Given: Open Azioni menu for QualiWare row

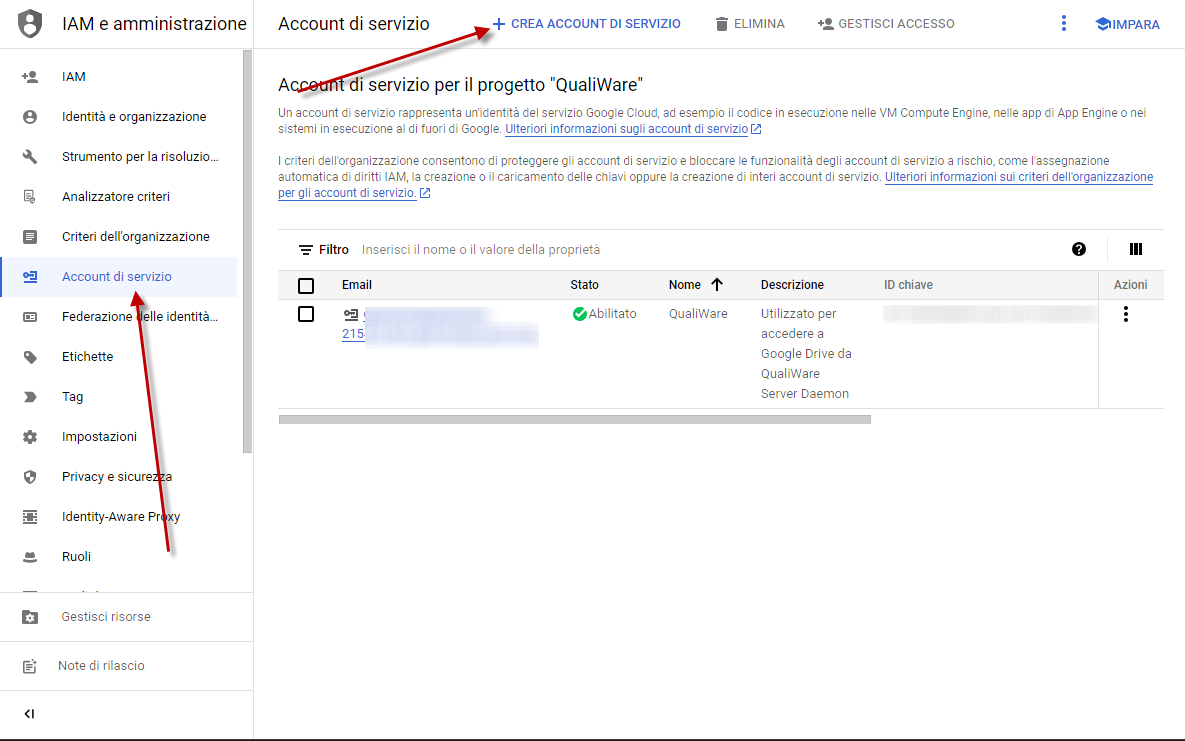Looking at the screenshot, I should point(1126,314).
